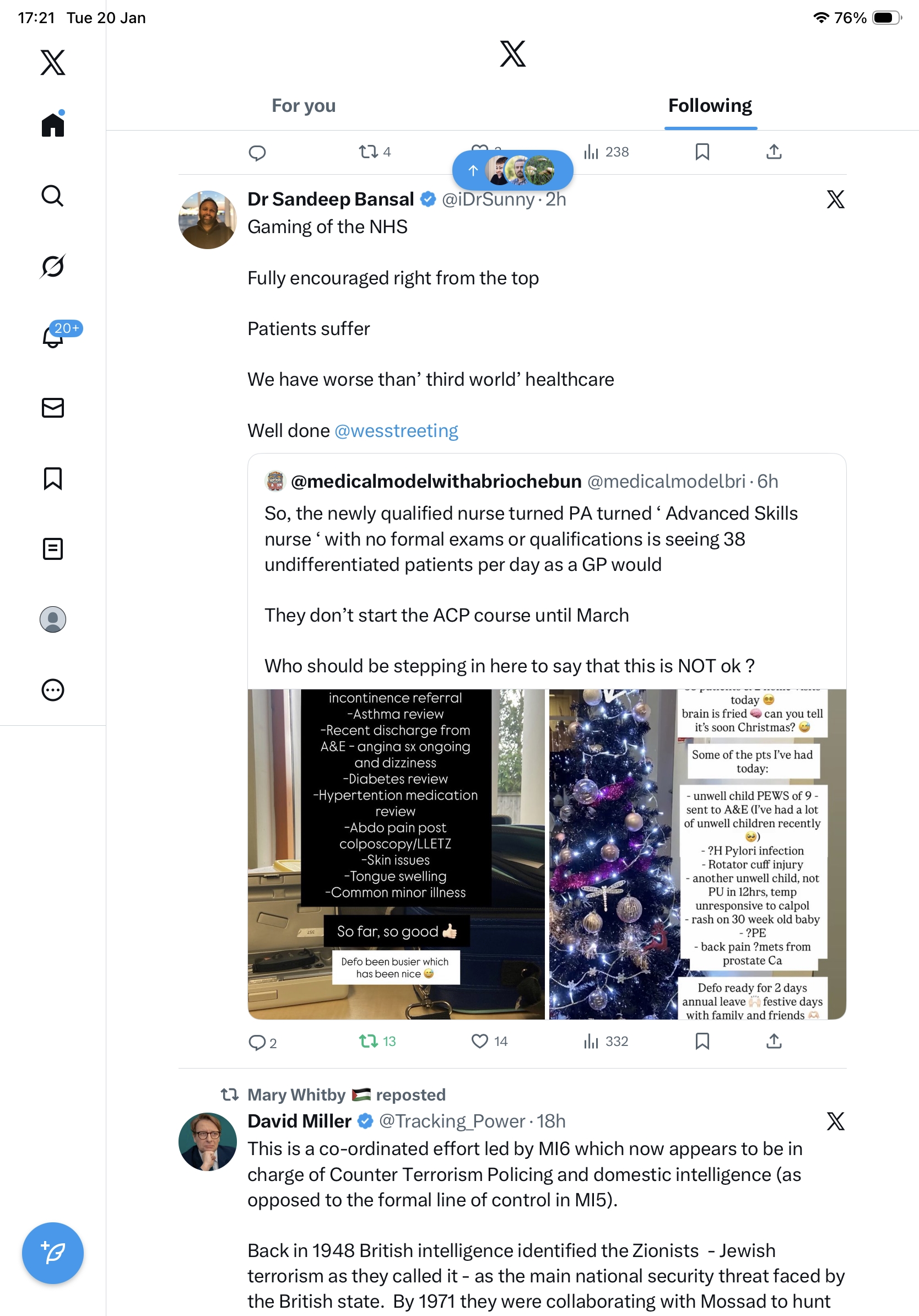This screenshot has height=1316, width=919.
Task: Open the @wesstreeting mention link
Action: 396,430
